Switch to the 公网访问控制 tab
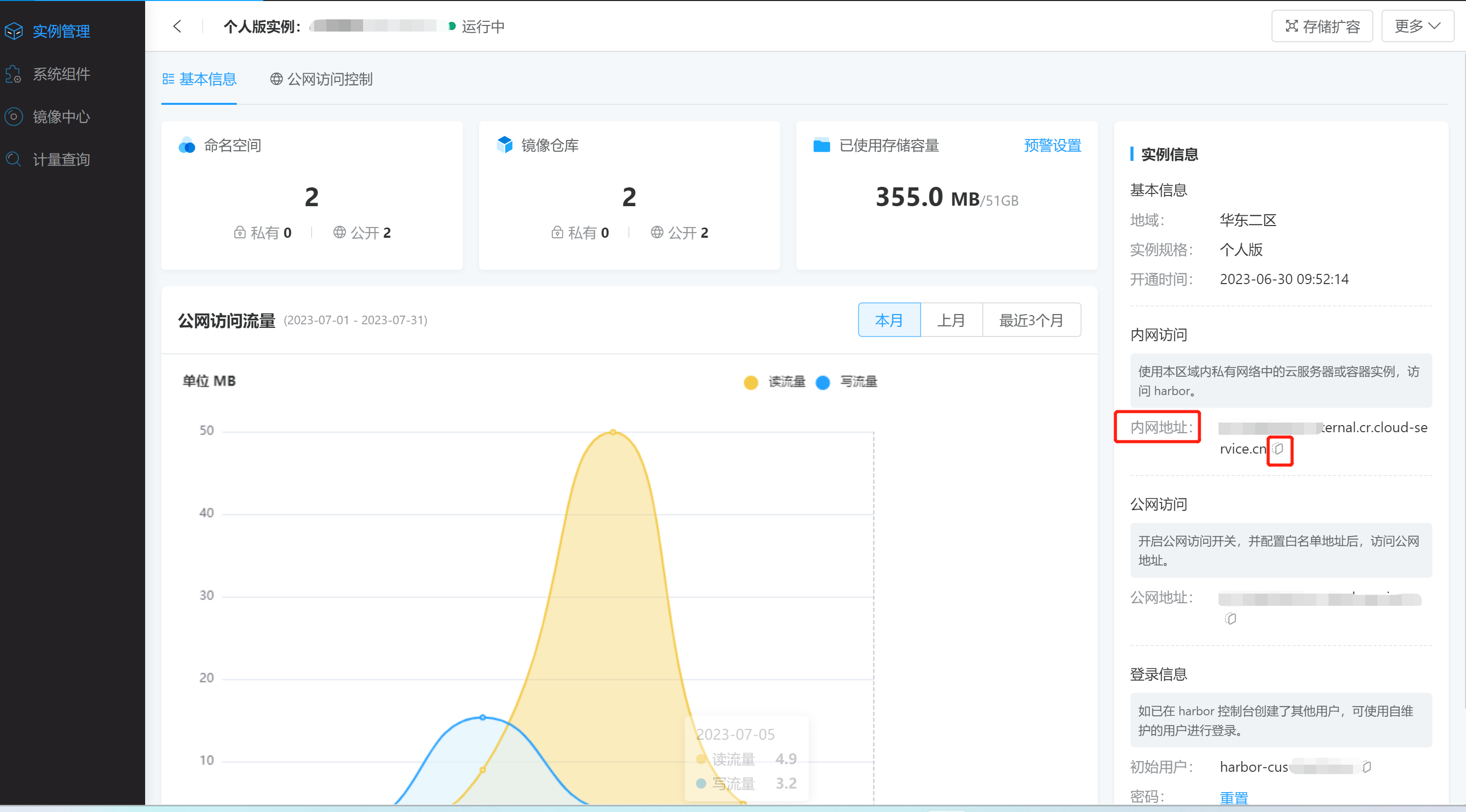Screen dimensions: 1466x812 click(321, 79)
